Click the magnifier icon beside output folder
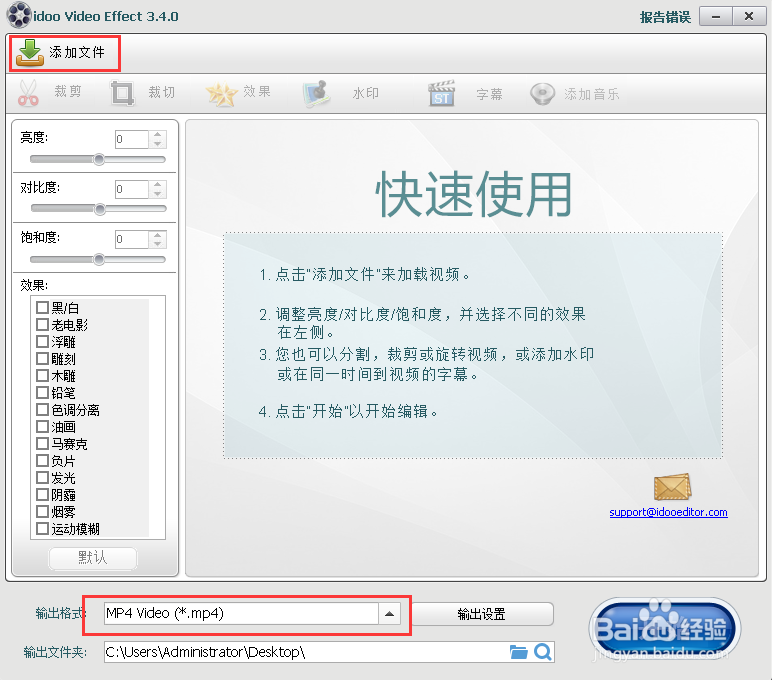 tap(543, 652)
